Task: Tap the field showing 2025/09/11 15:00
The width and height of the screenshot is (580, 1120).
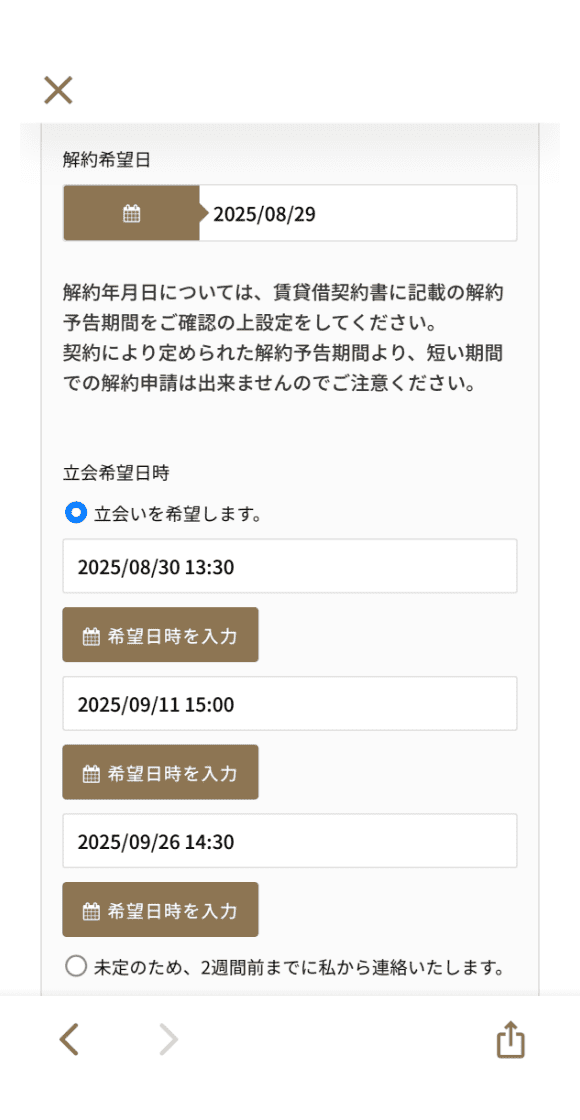Action: (289, 703)
